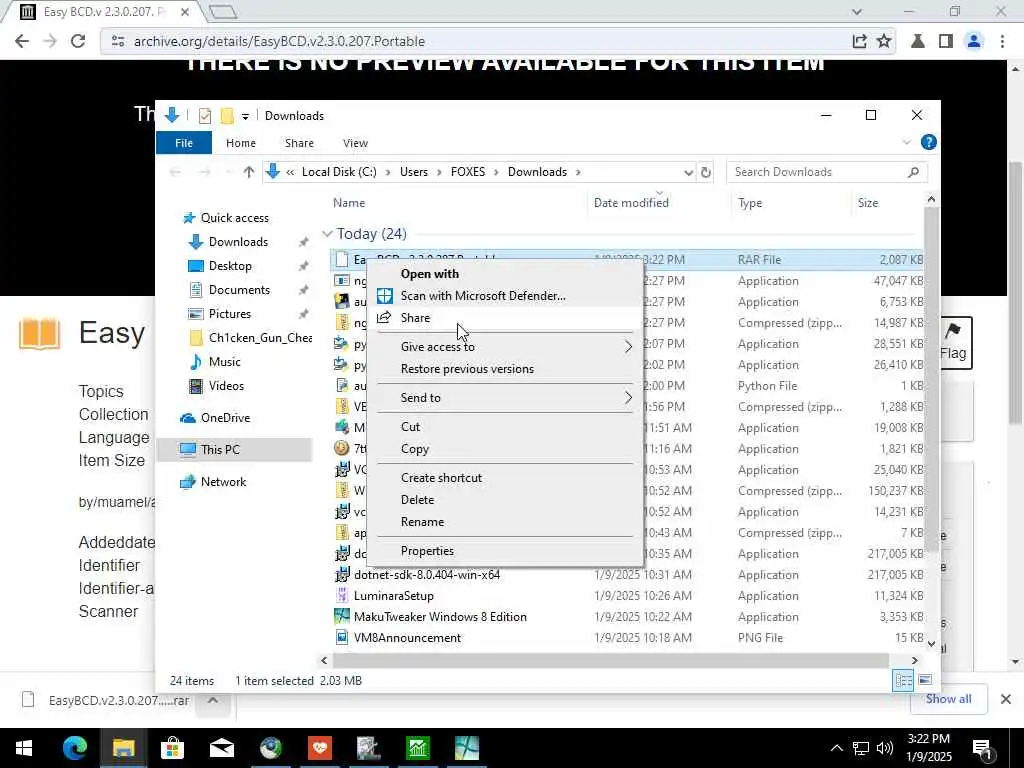The width and height of the screenshot is (1024, 768).
Task: Select Desktop in the navigation pane
Action: click(x=230, y=266)
